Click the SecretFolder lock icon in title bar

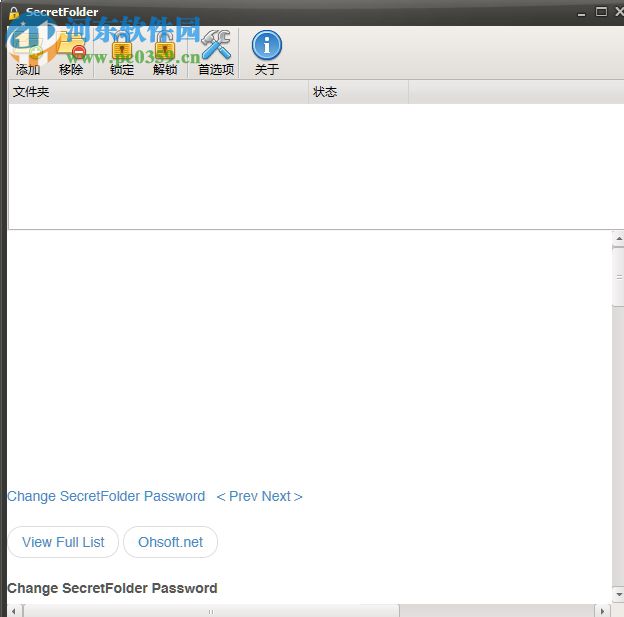[14, 13]
